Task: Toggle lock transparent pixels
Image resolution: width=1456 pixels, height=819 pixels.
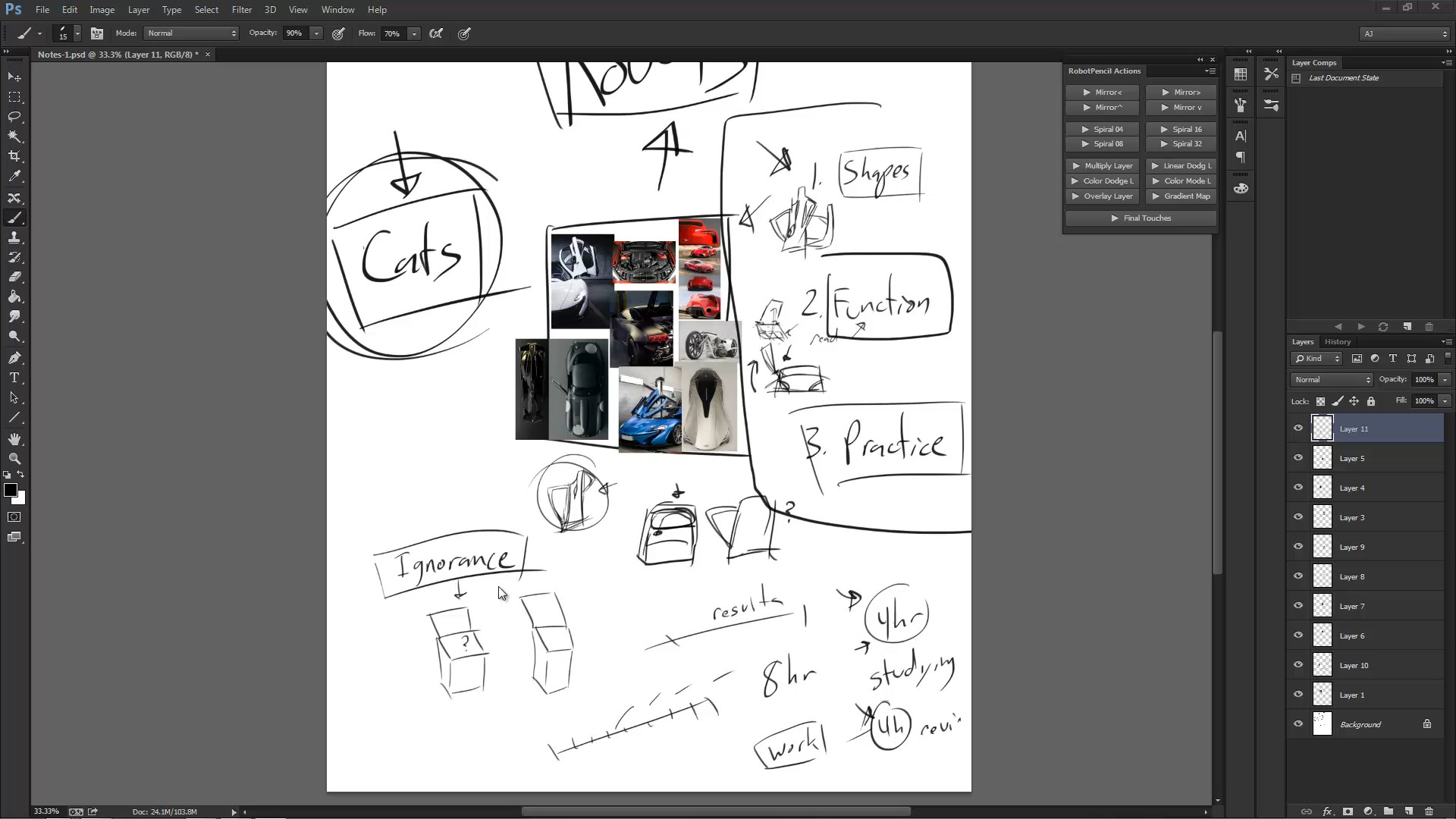Action: click(1320, 401)
